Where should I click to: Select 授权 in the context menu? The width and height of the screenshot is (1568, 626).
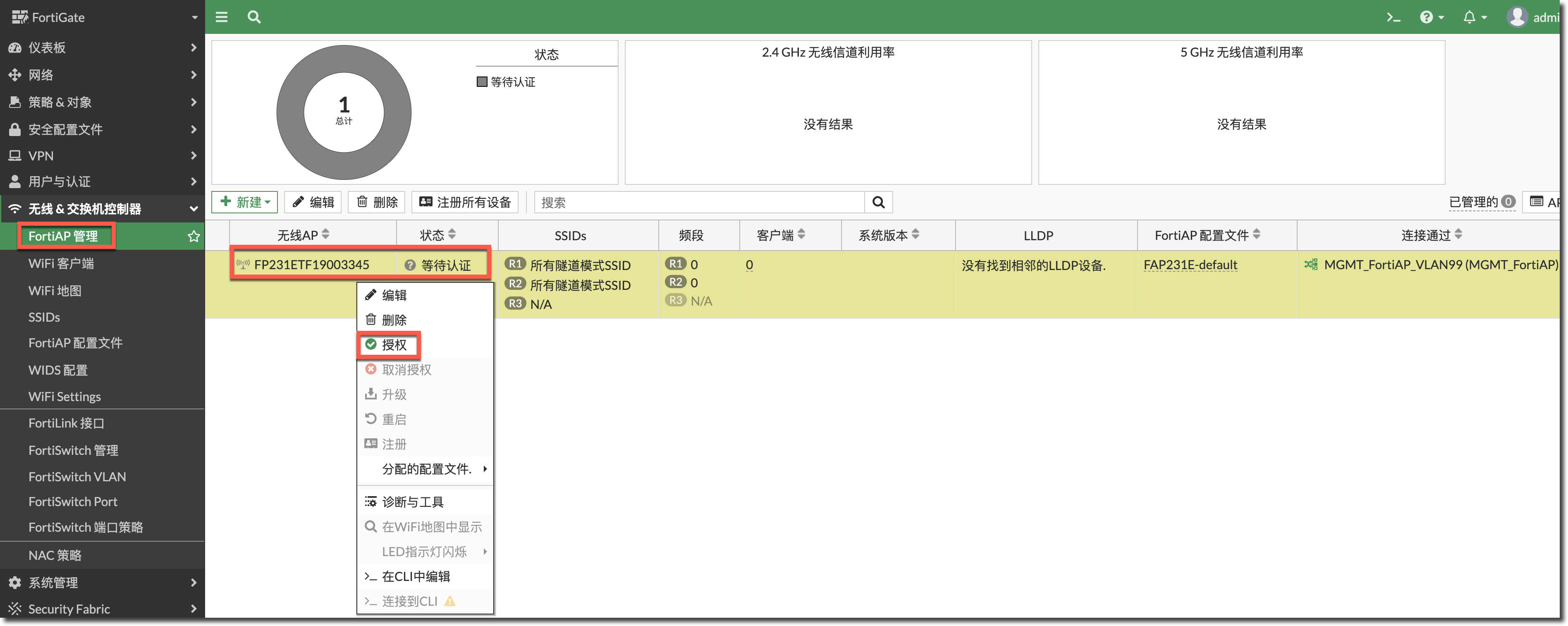tap(393, 345)
